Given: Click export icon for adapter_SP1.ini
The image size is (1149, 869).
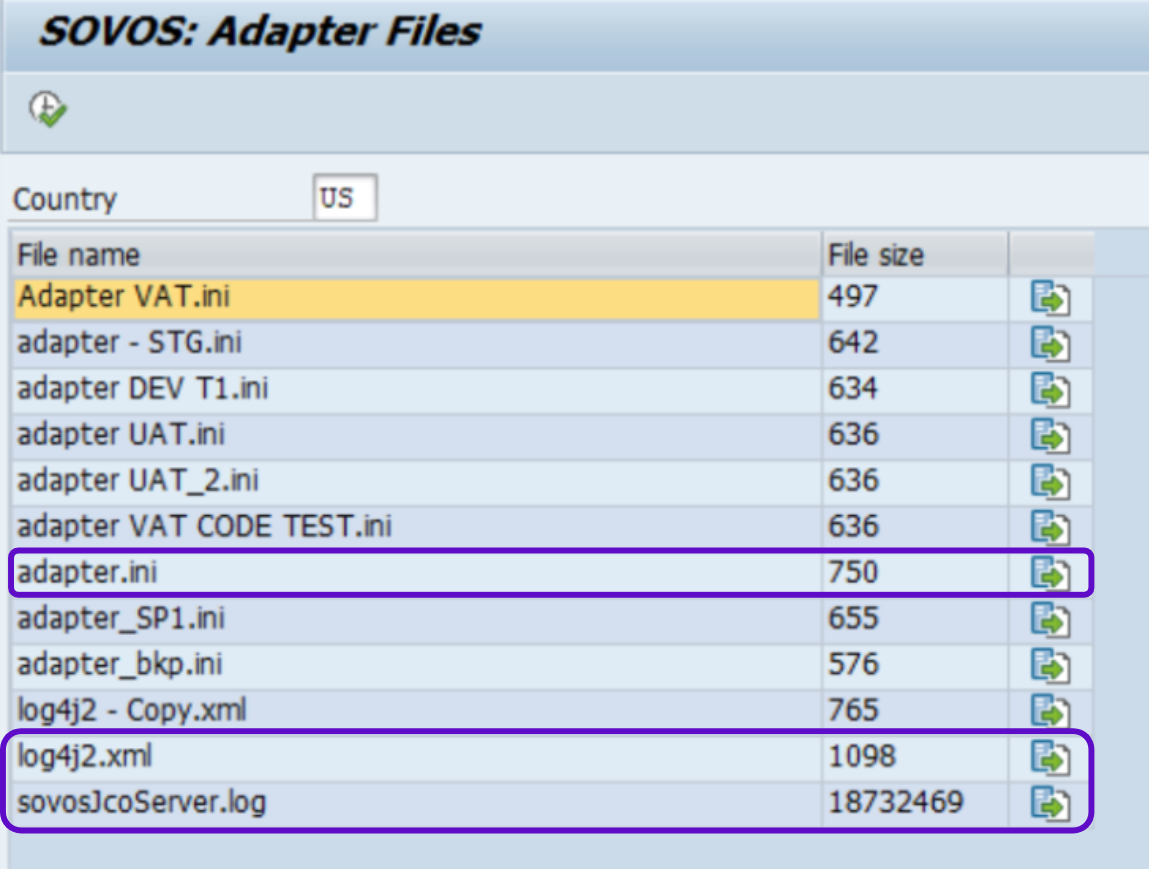Looking at the screenshot, I should [x=1050, y=620].
